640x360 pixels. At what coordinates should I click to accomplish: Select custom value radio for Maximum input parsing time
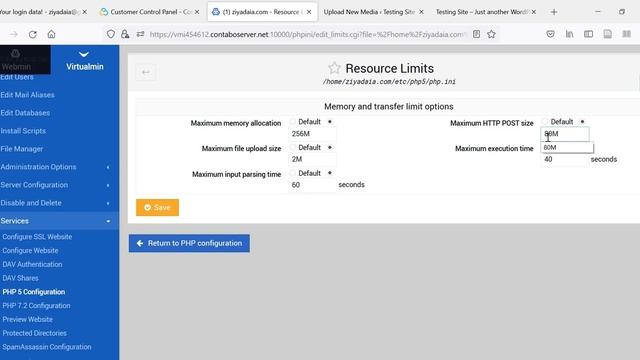tap(330, 173)
